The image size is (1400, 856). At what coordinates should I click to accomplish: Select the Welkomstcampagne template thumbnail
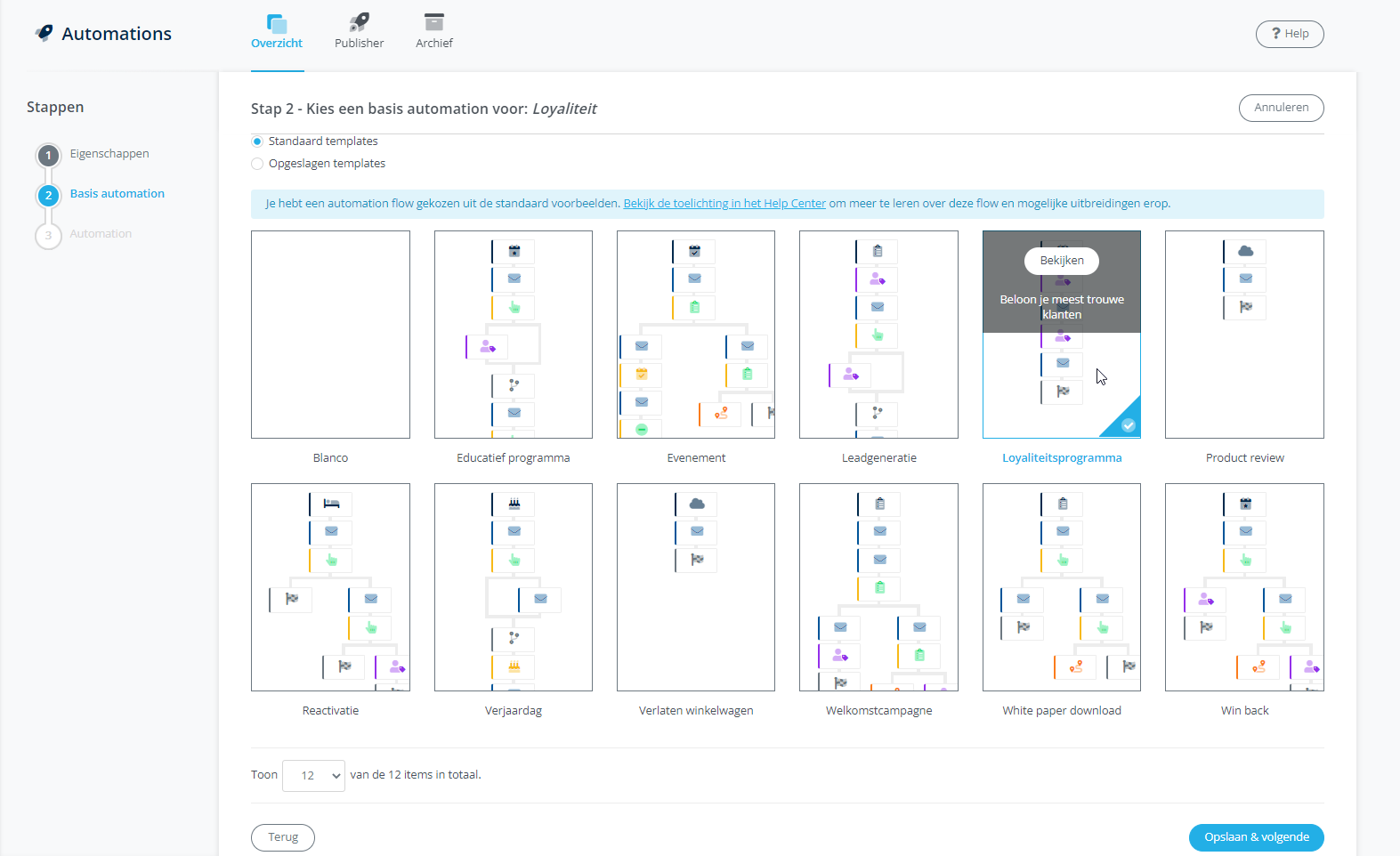[878, 587]
